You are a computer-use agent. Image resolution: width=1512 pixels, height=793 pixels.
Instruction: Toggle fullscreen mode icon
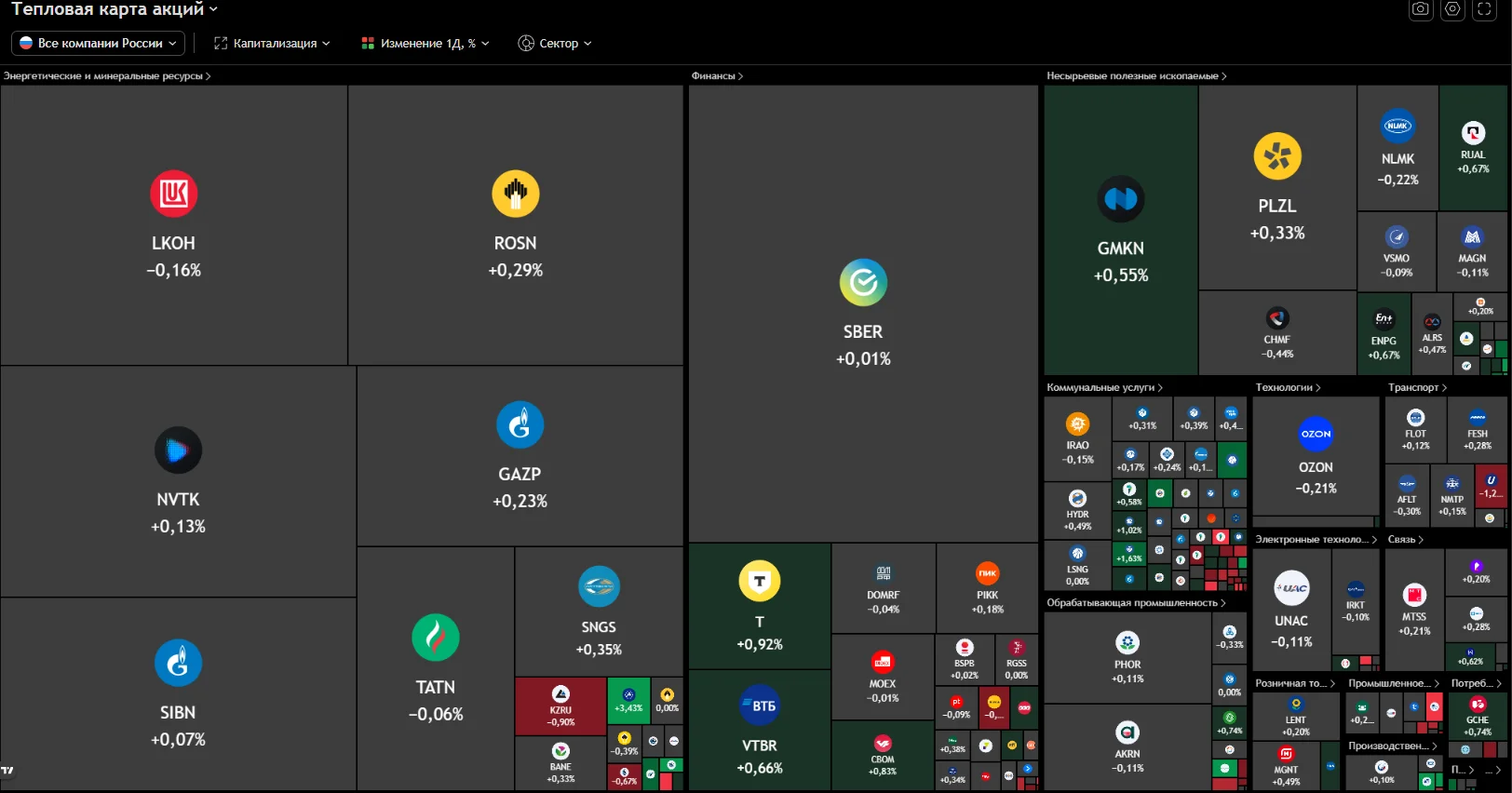[1484, 9]
